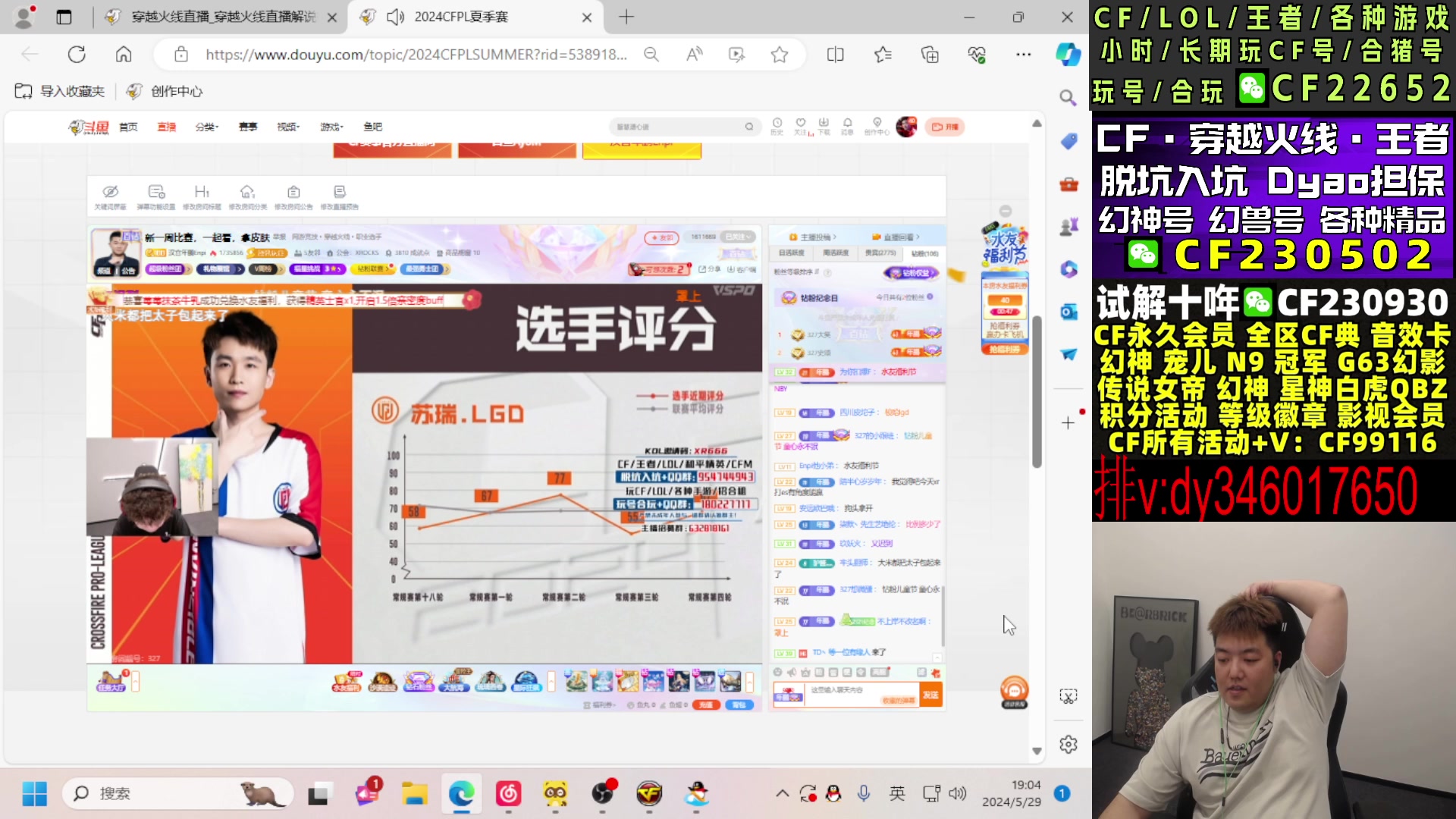Switch to the diamond fans tab
The width and height of the screenshot is (1456, 819).
tap(924, 253)
